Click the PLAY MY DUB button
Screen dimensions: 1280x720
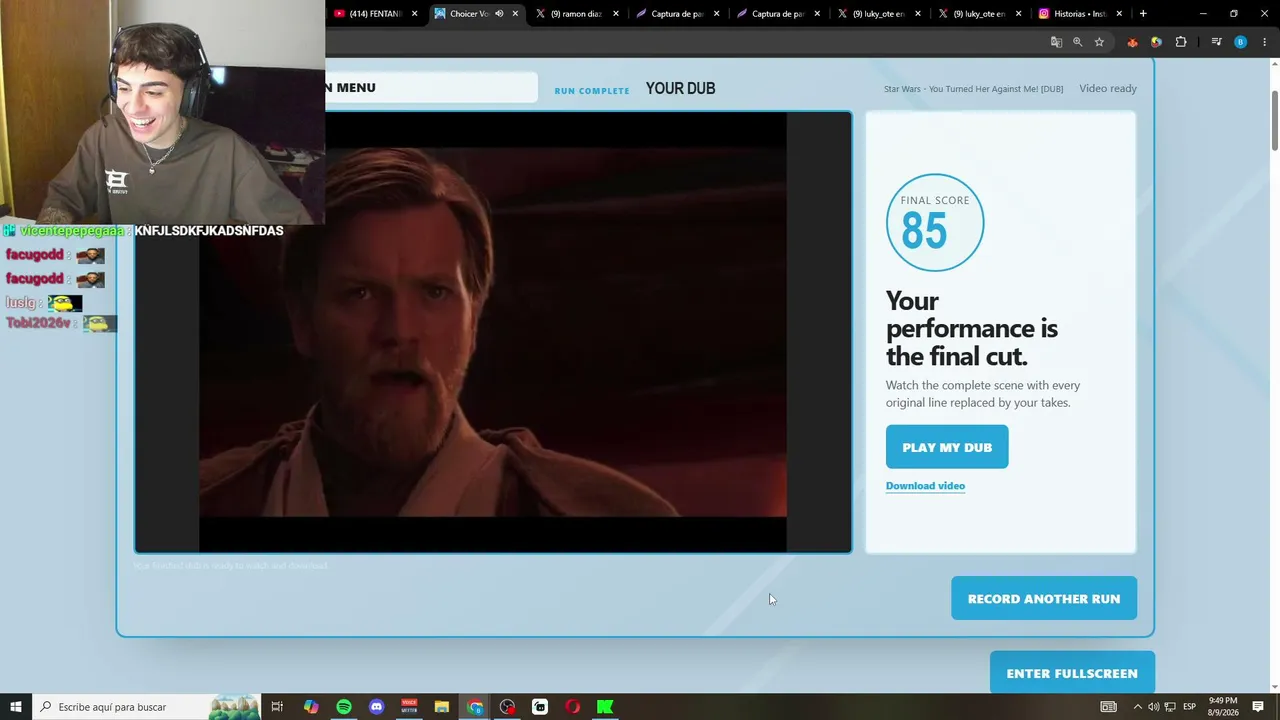[947, 447]
